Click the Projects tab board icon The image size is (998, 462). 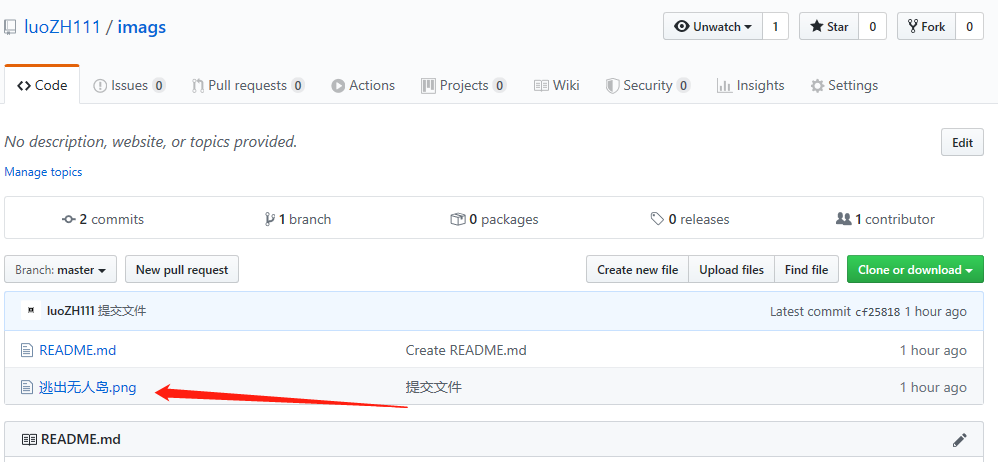[428, 86]
